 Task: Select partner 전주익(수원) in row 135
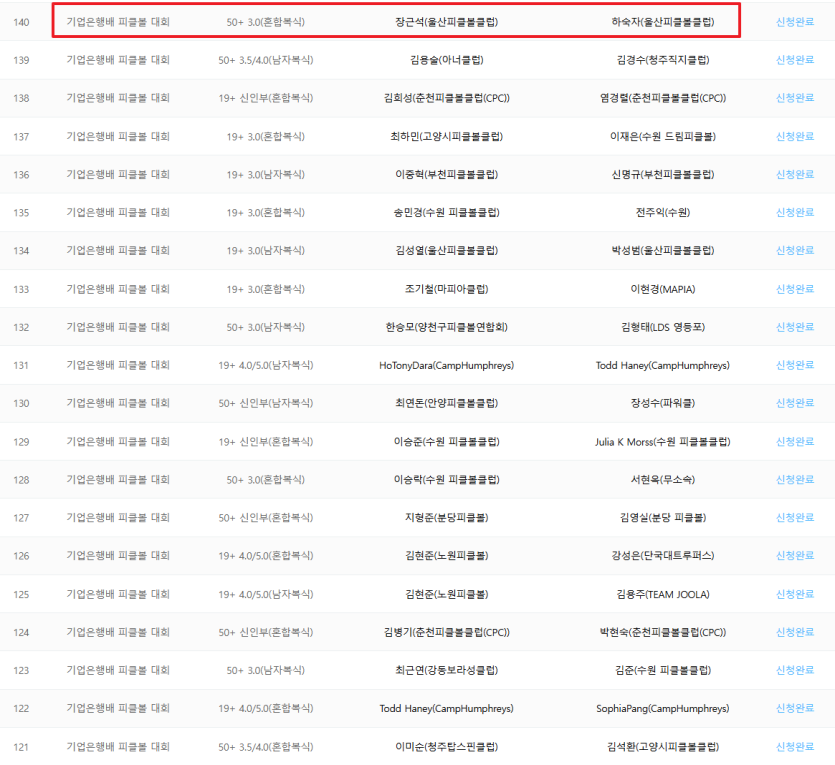662,212
